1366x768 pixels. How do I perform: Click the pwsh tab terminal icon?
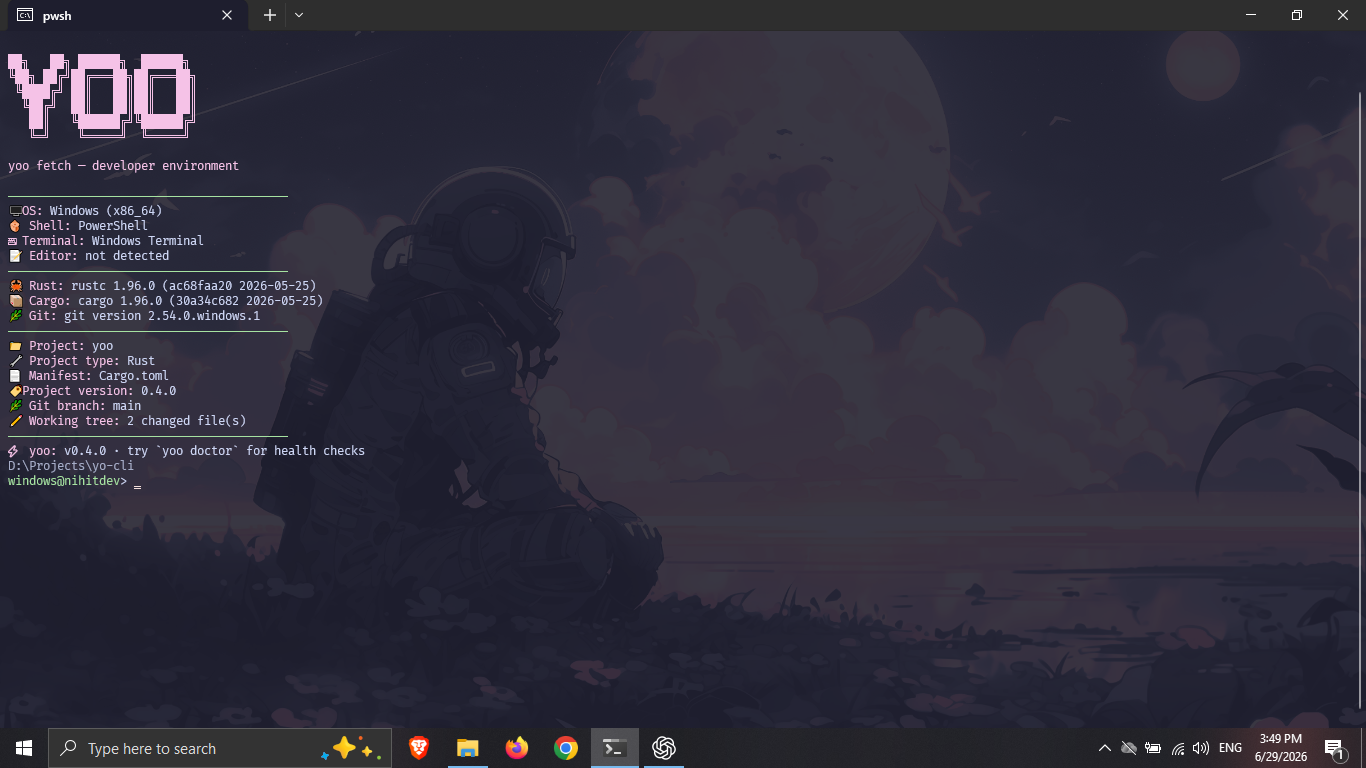(25, 15)
